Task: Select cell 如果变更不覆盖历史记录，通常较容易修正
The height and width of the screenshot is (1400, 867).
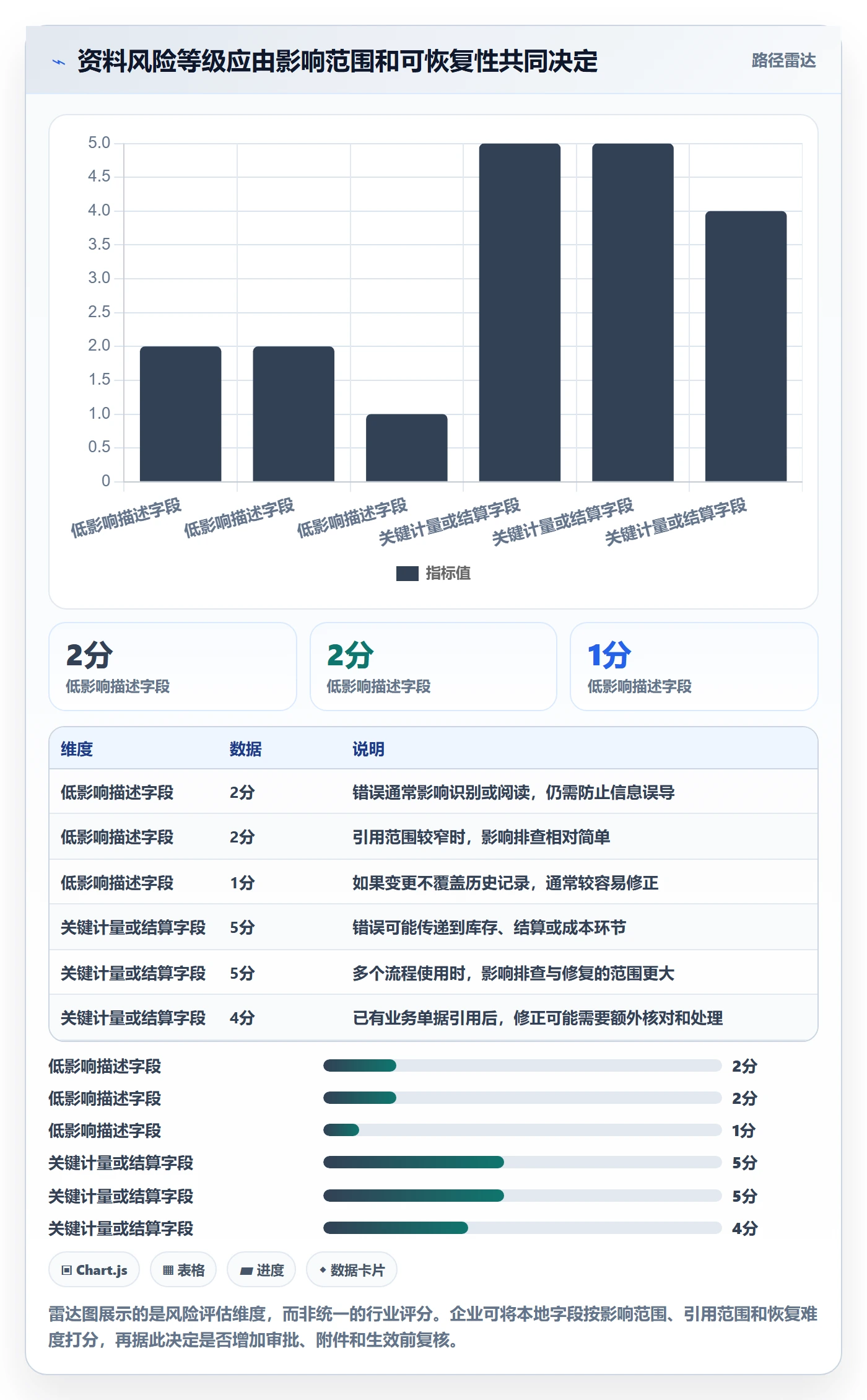Action: coord(505,883)
